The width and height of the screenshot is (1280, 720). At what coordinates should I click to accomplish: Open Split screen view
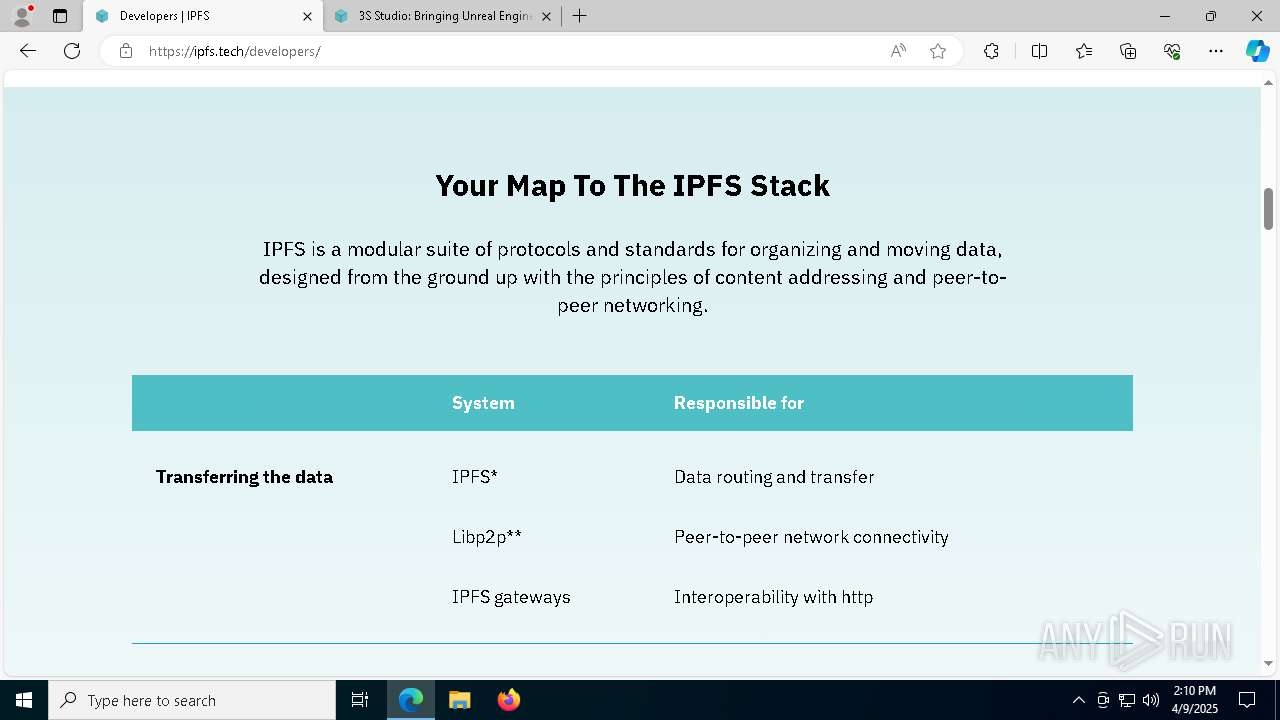[x=1039, y=51]
